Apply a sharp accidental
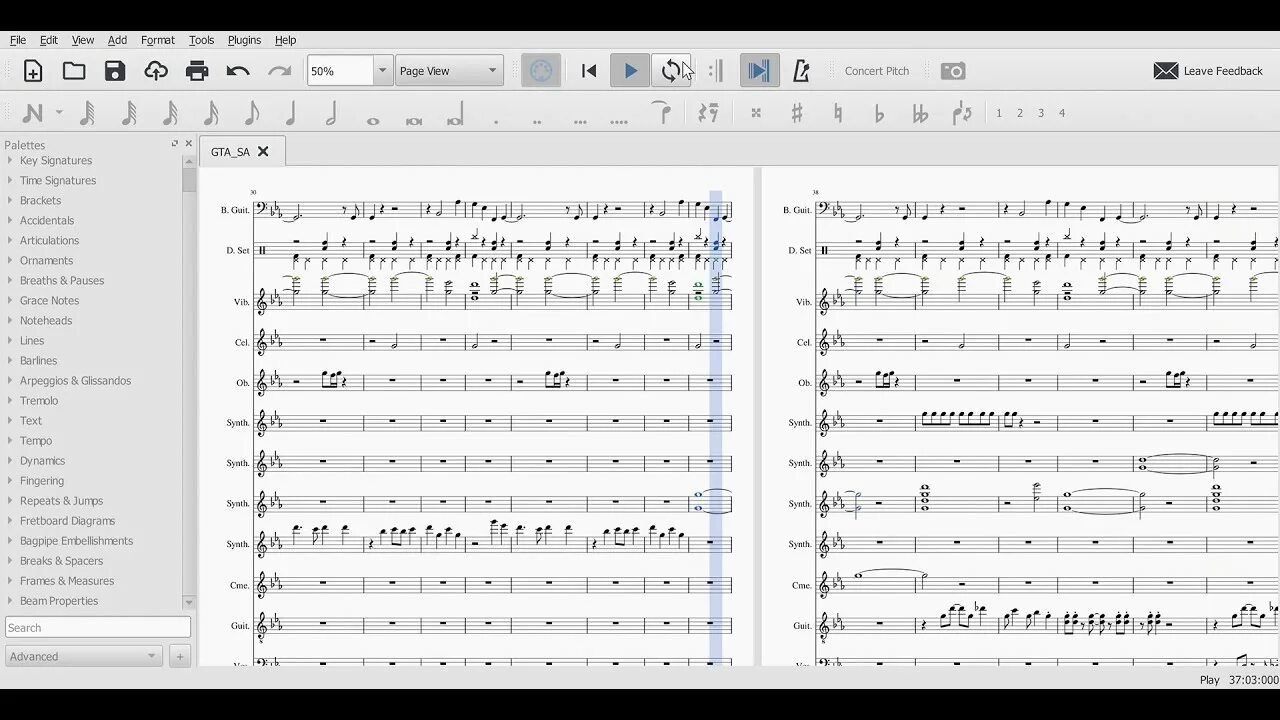This screenshot has width=1280, height=720. tap(797, 113)
